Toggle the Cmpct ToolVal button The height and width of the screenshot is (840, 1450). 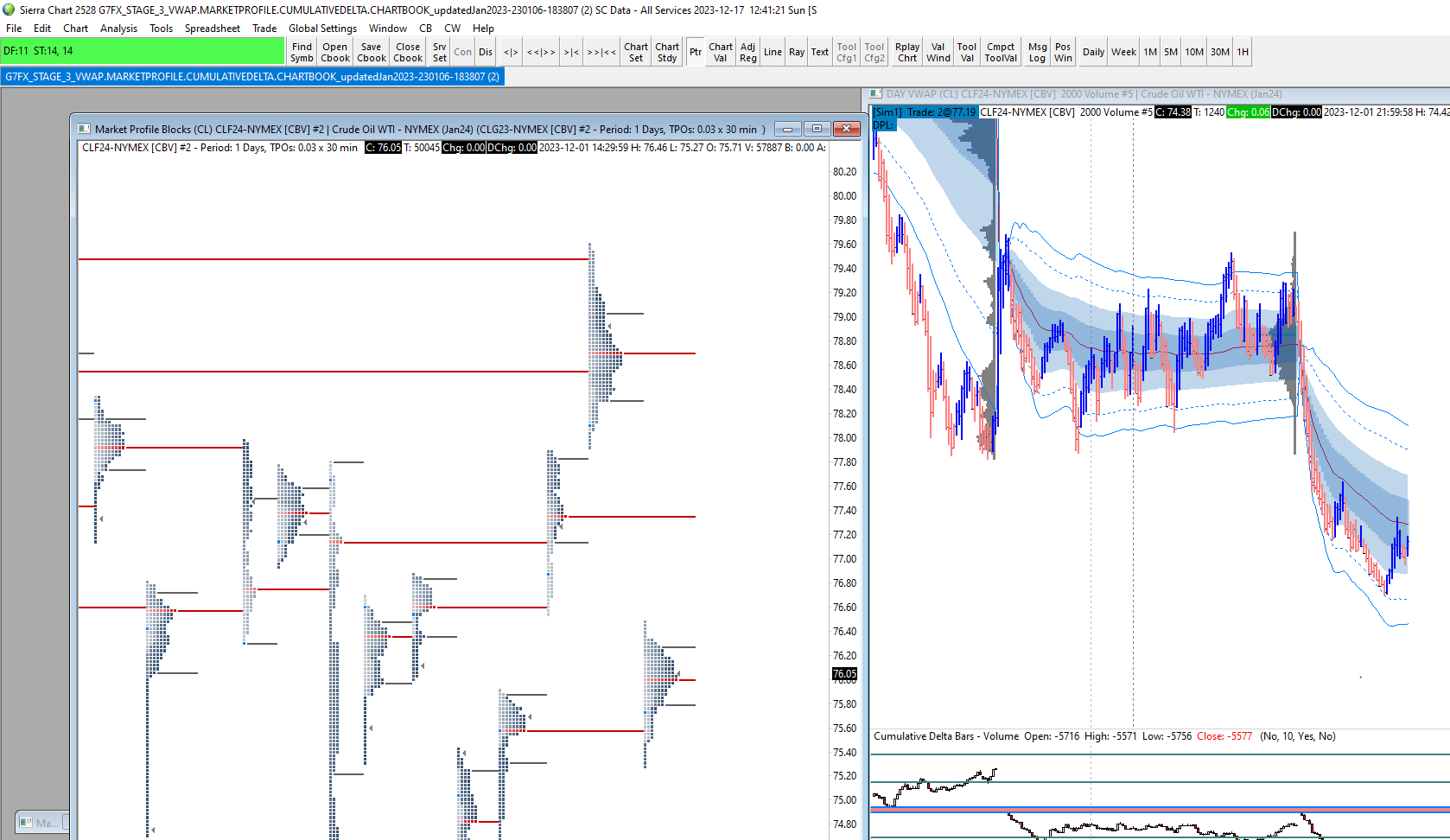click(1001, 53)
